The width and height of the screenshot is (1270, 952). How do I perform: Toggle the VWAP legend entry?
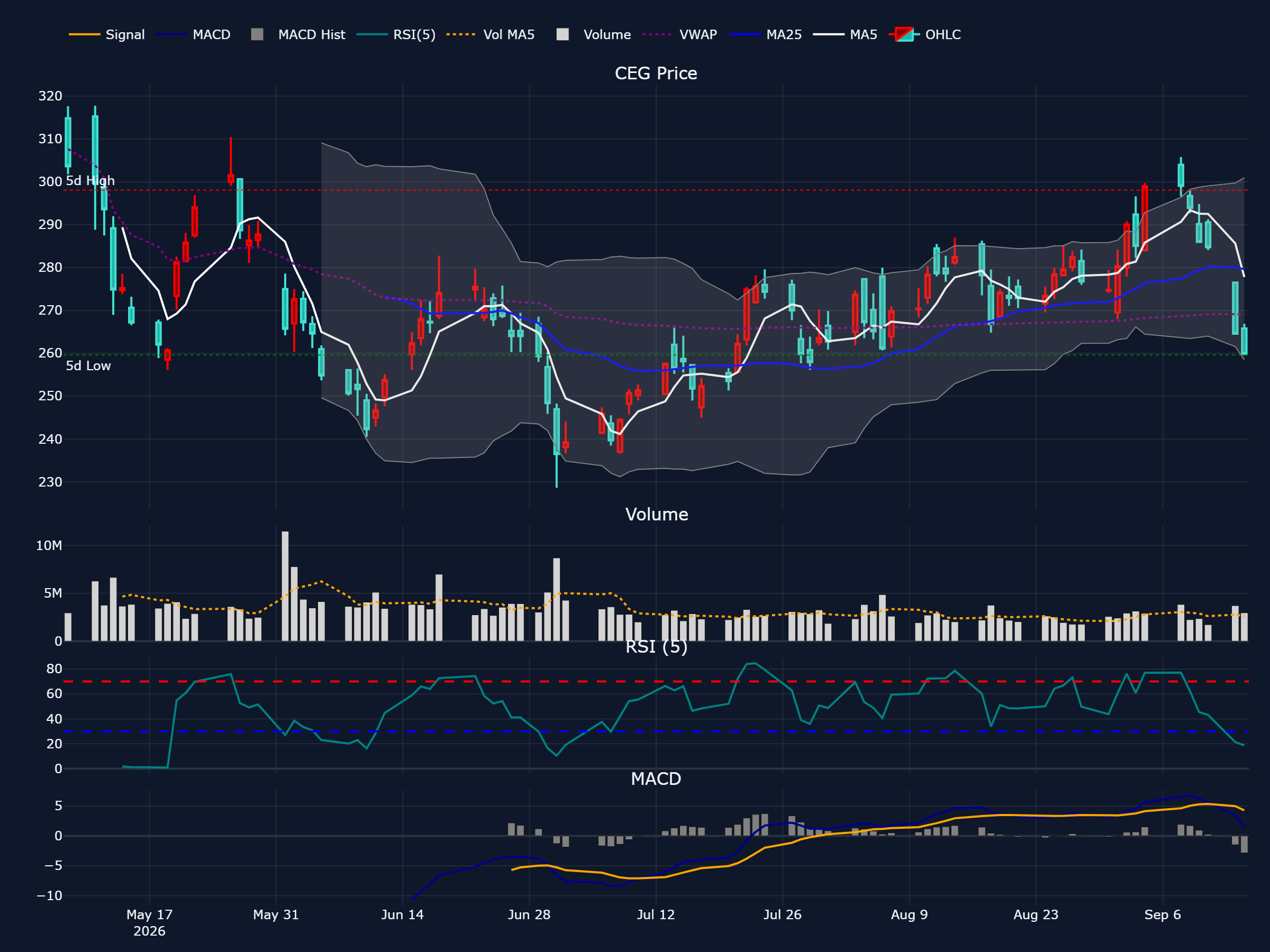680,34
